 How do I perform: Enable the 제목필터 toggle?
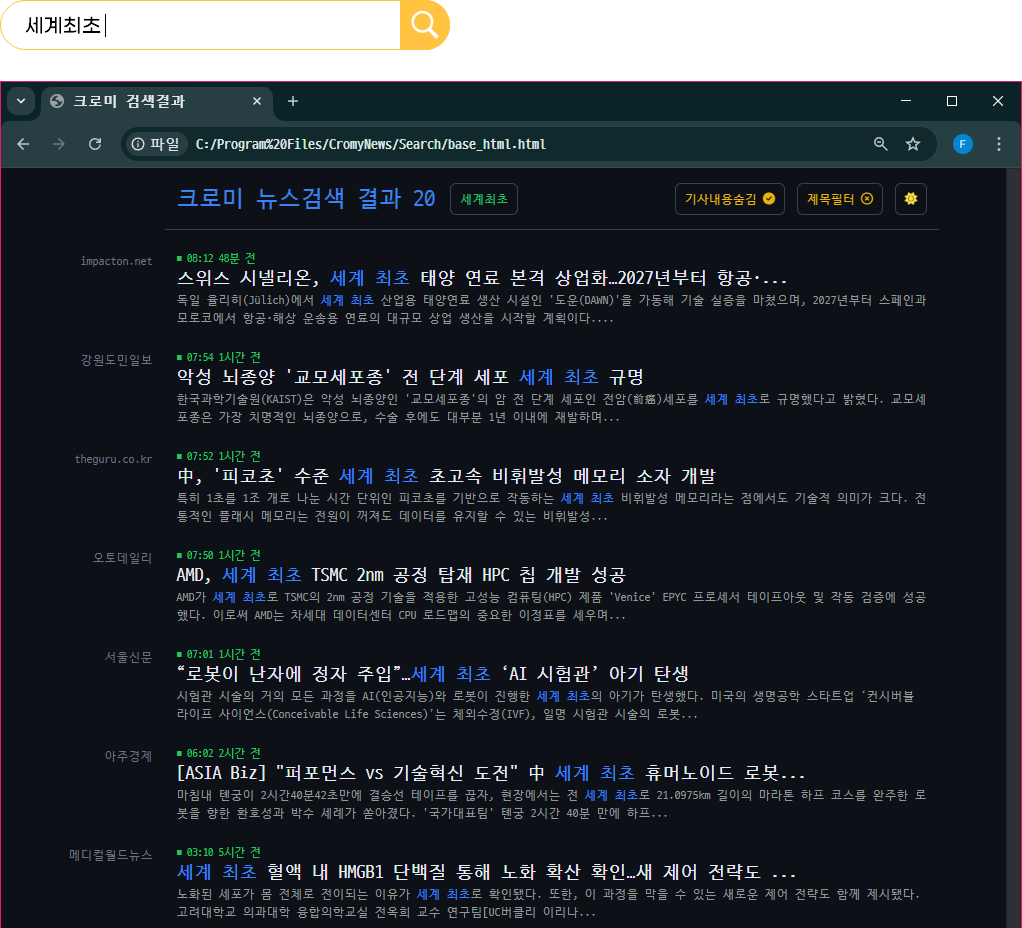point(838,199)
